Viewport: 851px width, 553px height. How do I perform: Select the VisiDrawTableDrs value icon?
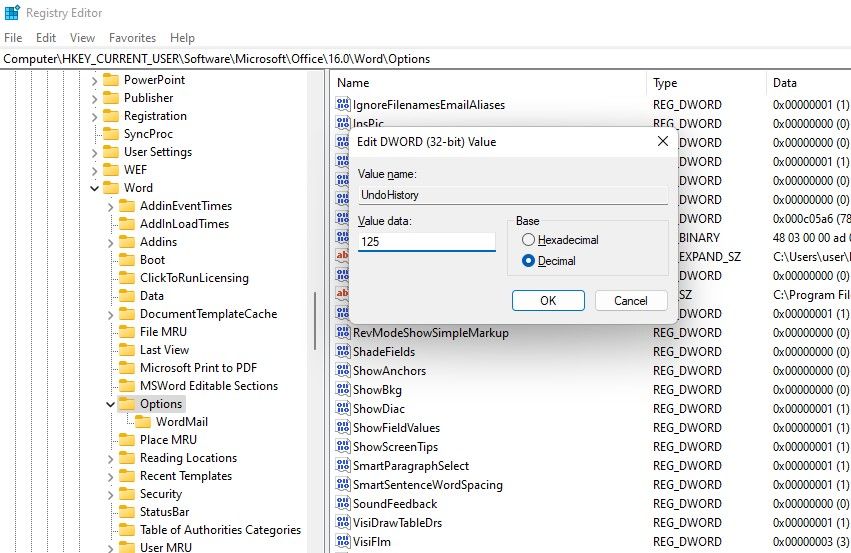point(342,522)
